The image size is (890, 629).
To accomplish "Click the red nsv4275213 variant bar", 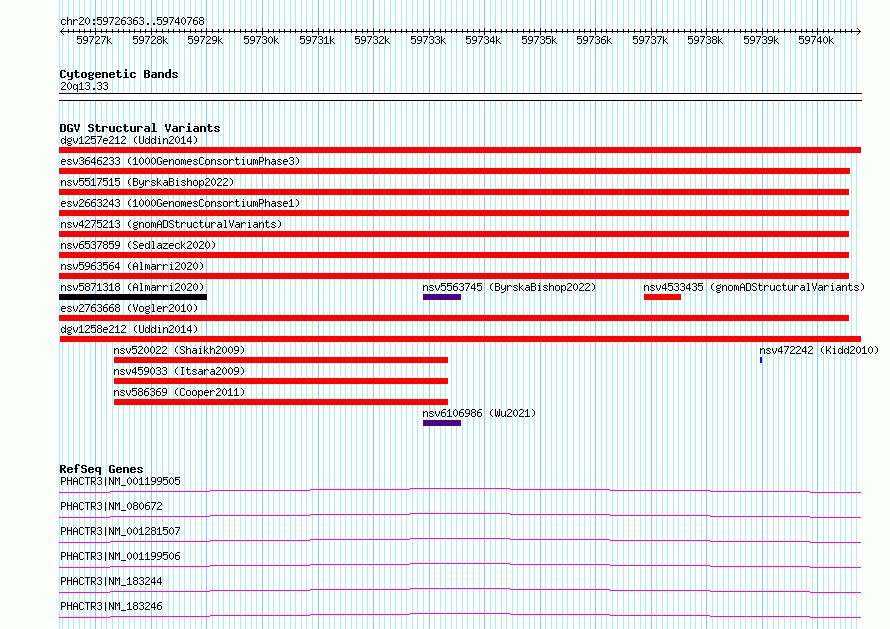I will pyautogui.click(x=454, y=234).
